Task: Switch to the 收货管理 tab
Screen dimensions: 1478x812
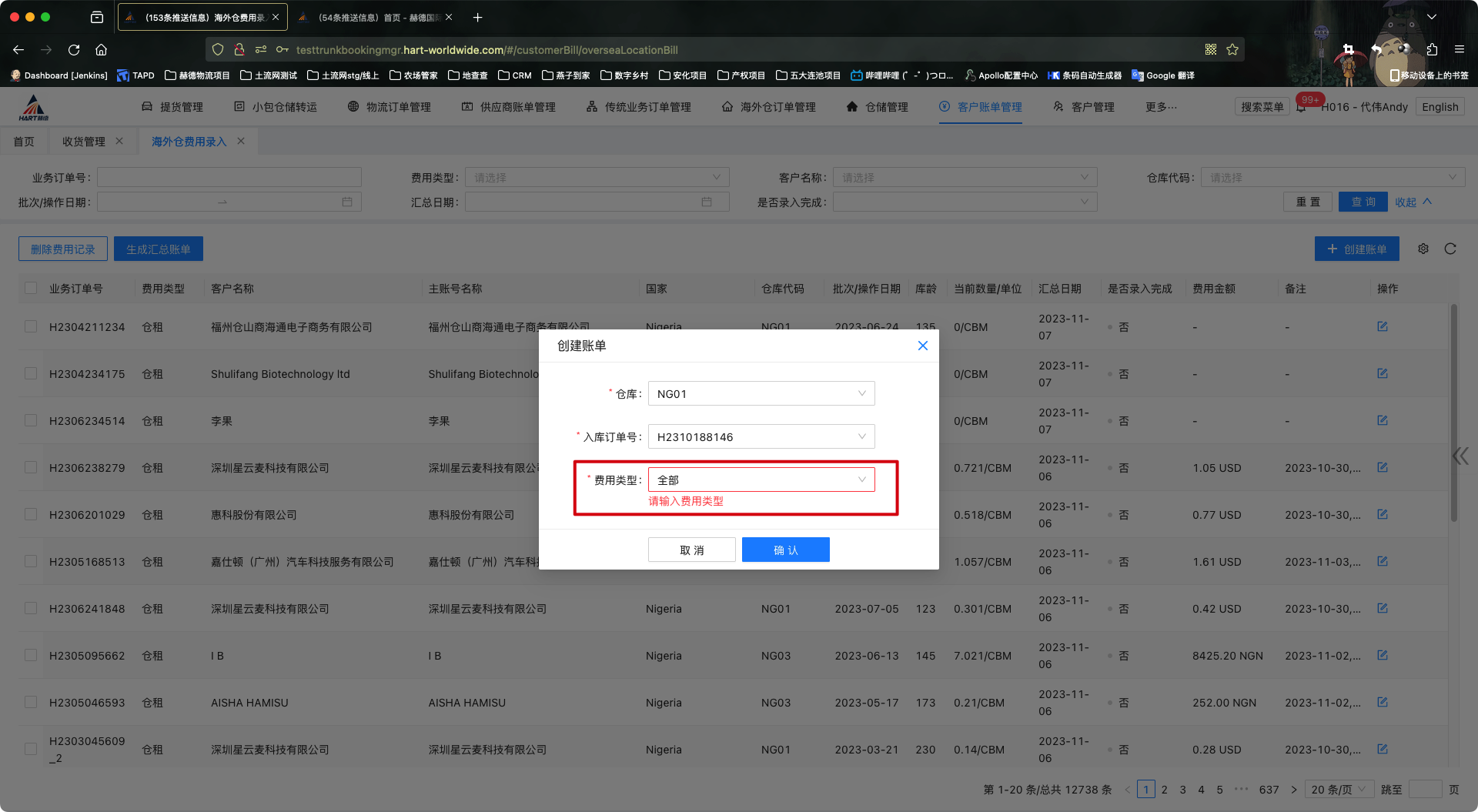Action: click(84, 142)
